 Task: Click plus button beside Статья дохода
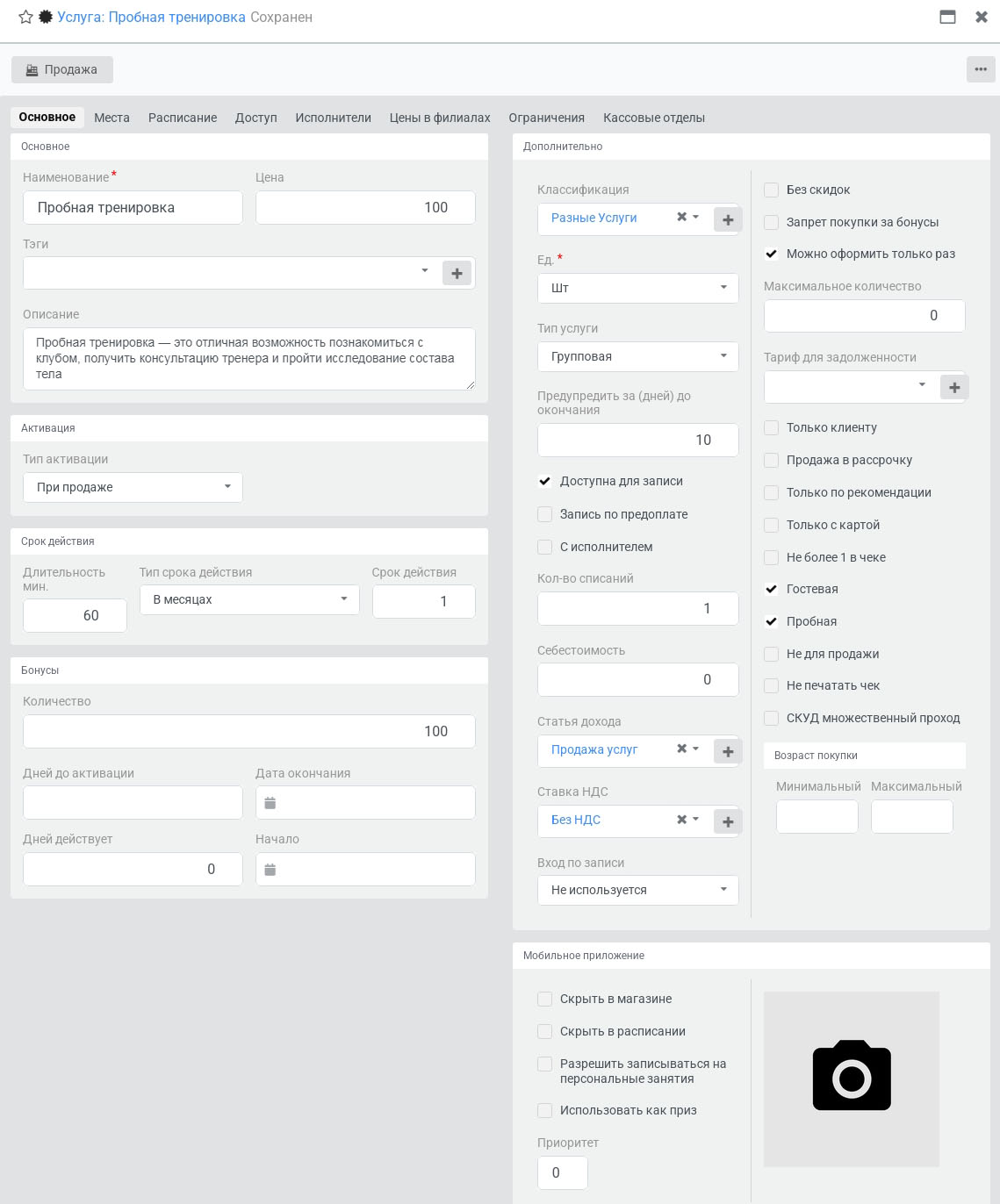(x=728, y=751)
